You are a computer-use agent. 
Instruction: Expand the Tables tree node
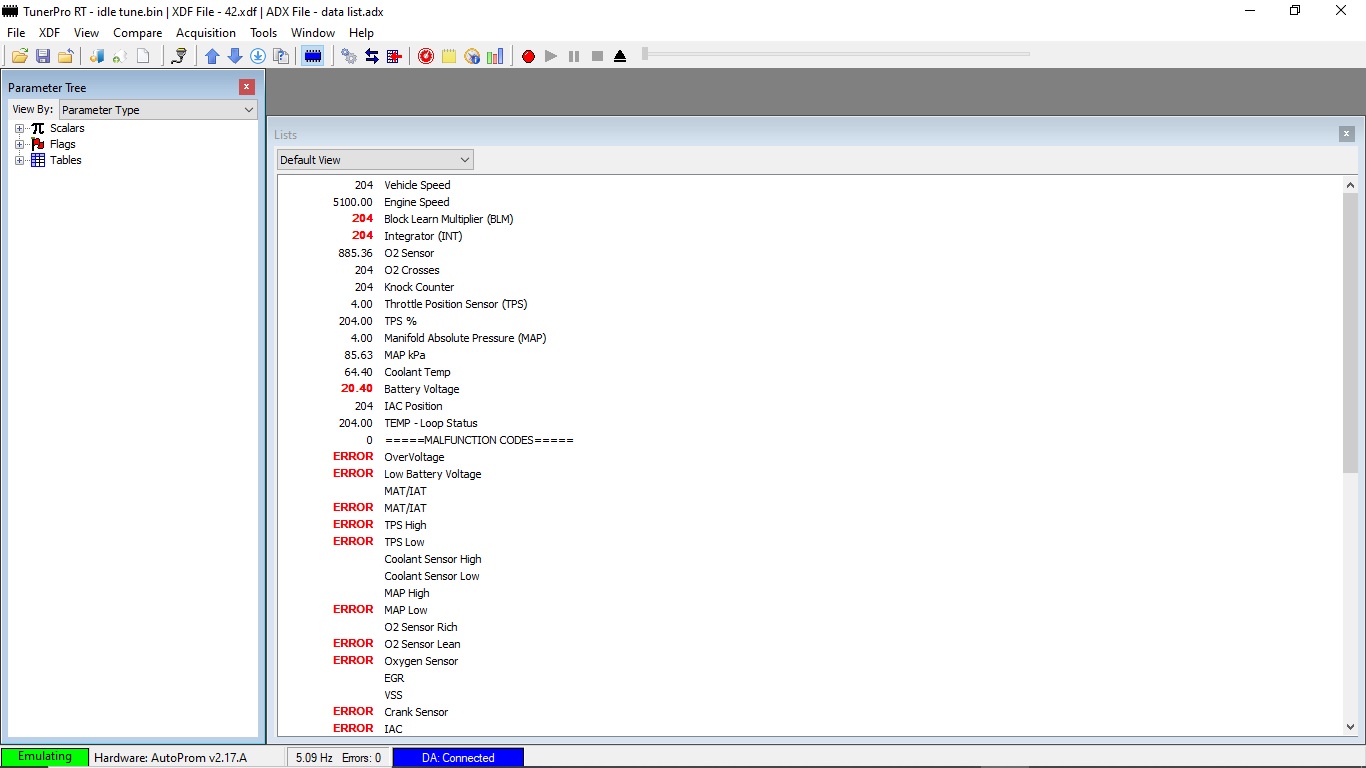[19, 160]
